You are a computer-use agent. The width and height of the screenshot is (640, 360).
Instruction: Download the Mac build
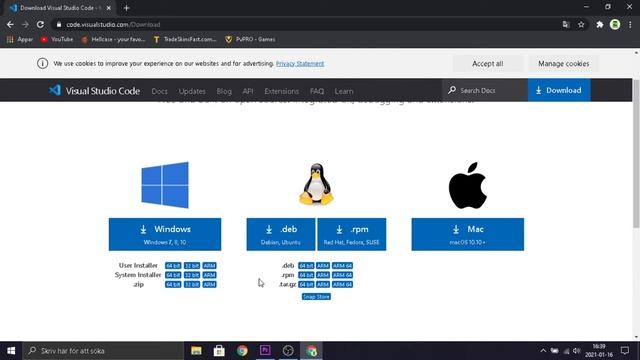click(x=468, y=234)
